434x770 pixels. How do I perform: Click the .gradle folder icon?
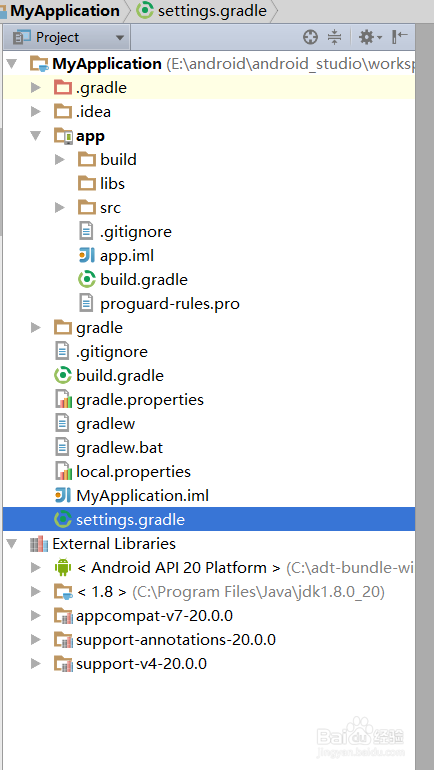coord(63,88)
